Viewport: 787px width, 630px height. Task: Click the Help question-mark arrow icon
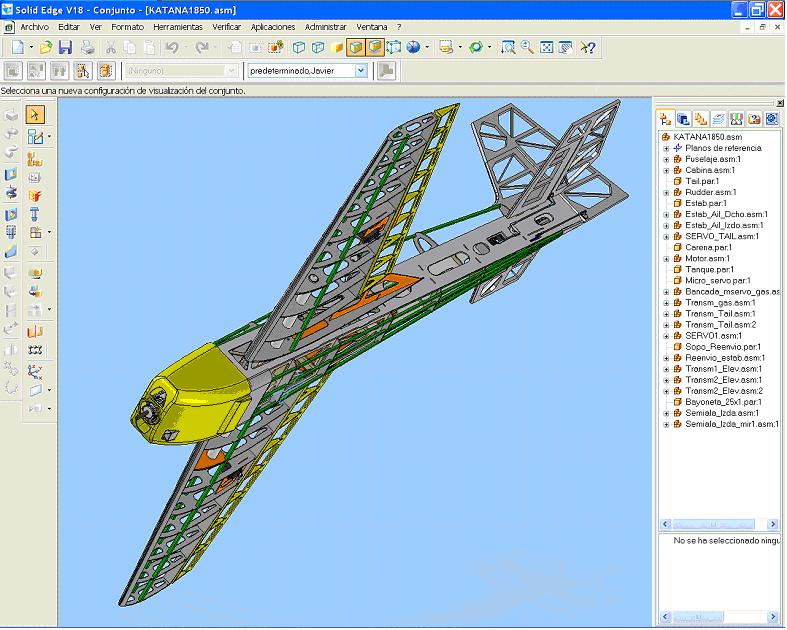588,47
